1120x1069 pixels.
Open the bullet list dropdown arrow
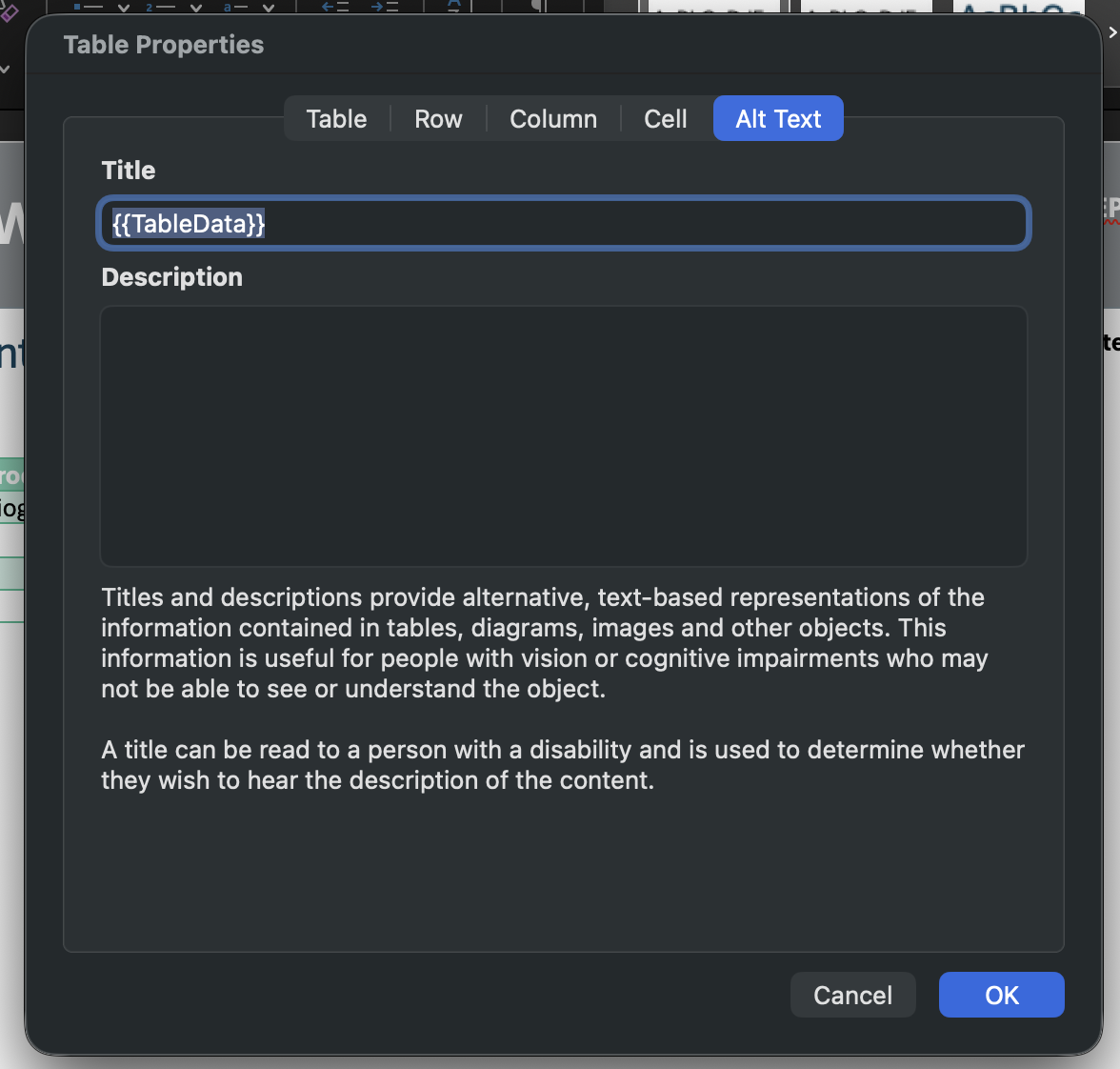tap(124, 8)
